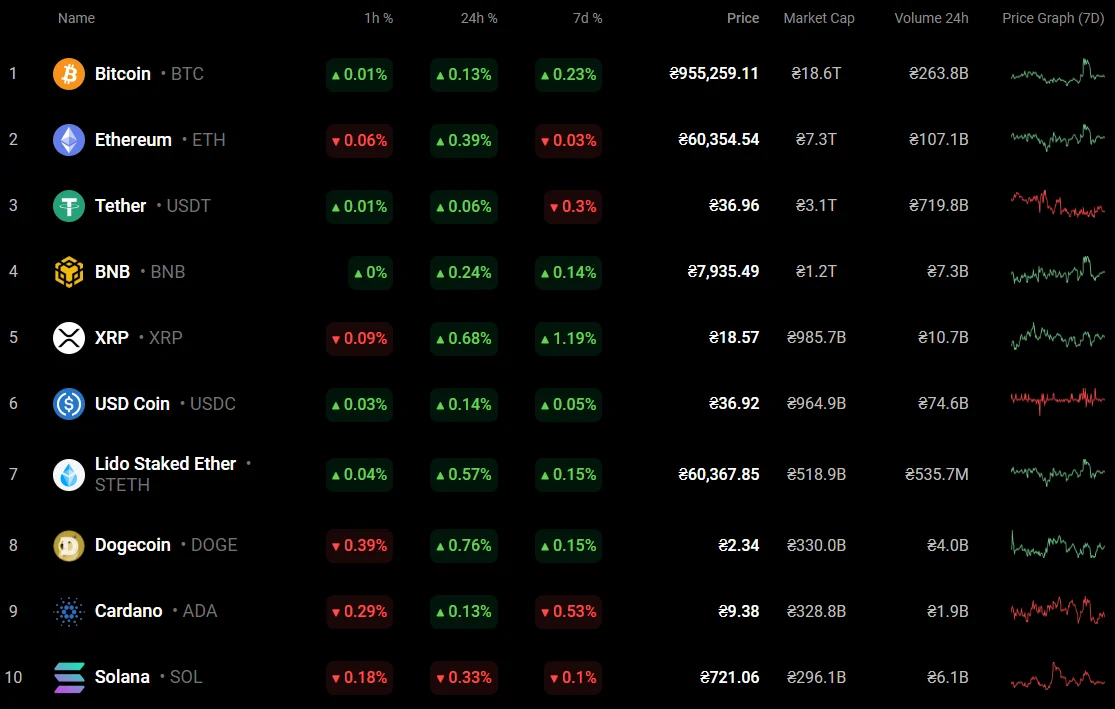Click the Name column header
Image resolution: width=1115 pixels, height=709 pixels.
tap(76, 18)
